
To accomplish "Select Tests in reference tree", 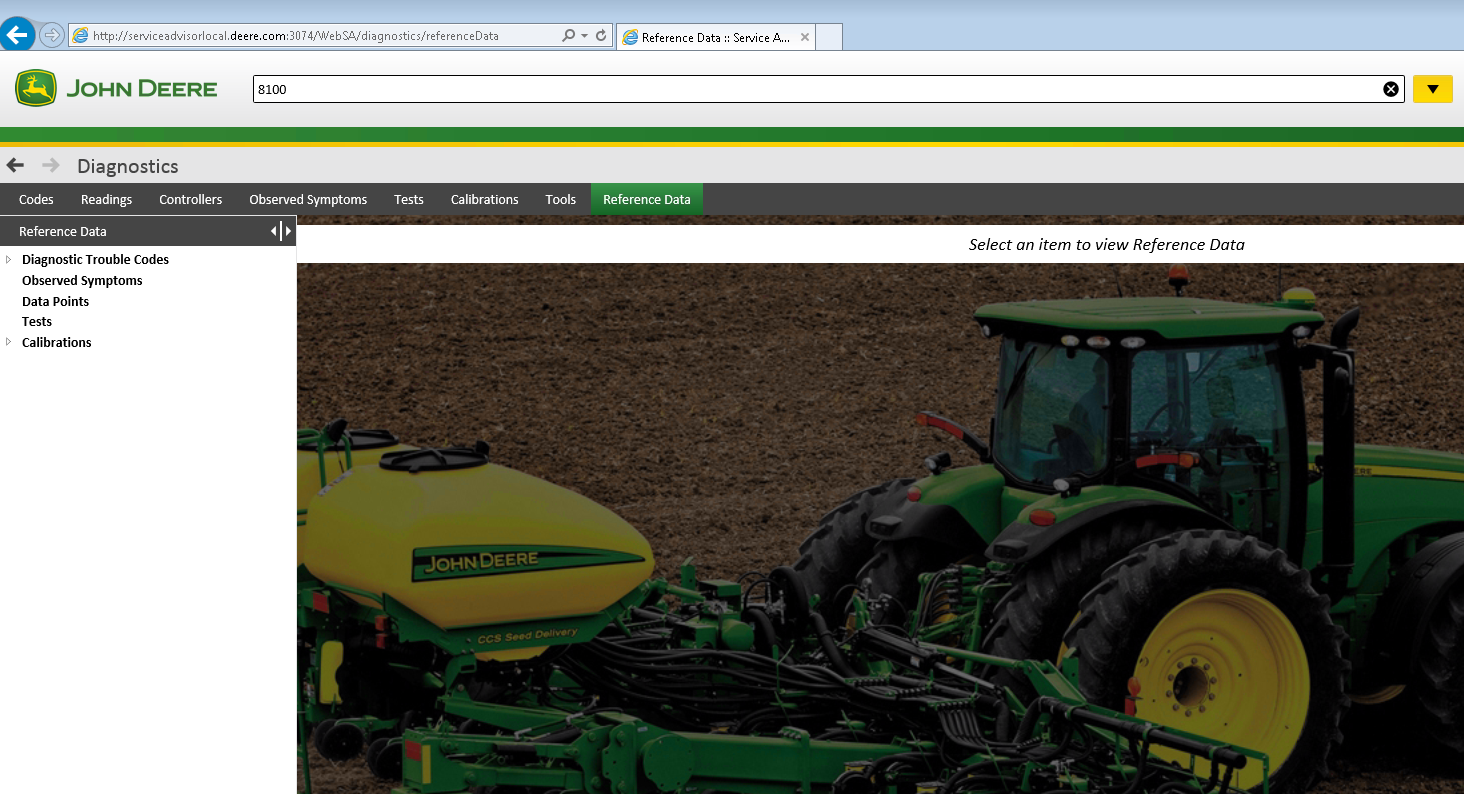I will click(x=37, y=321).
